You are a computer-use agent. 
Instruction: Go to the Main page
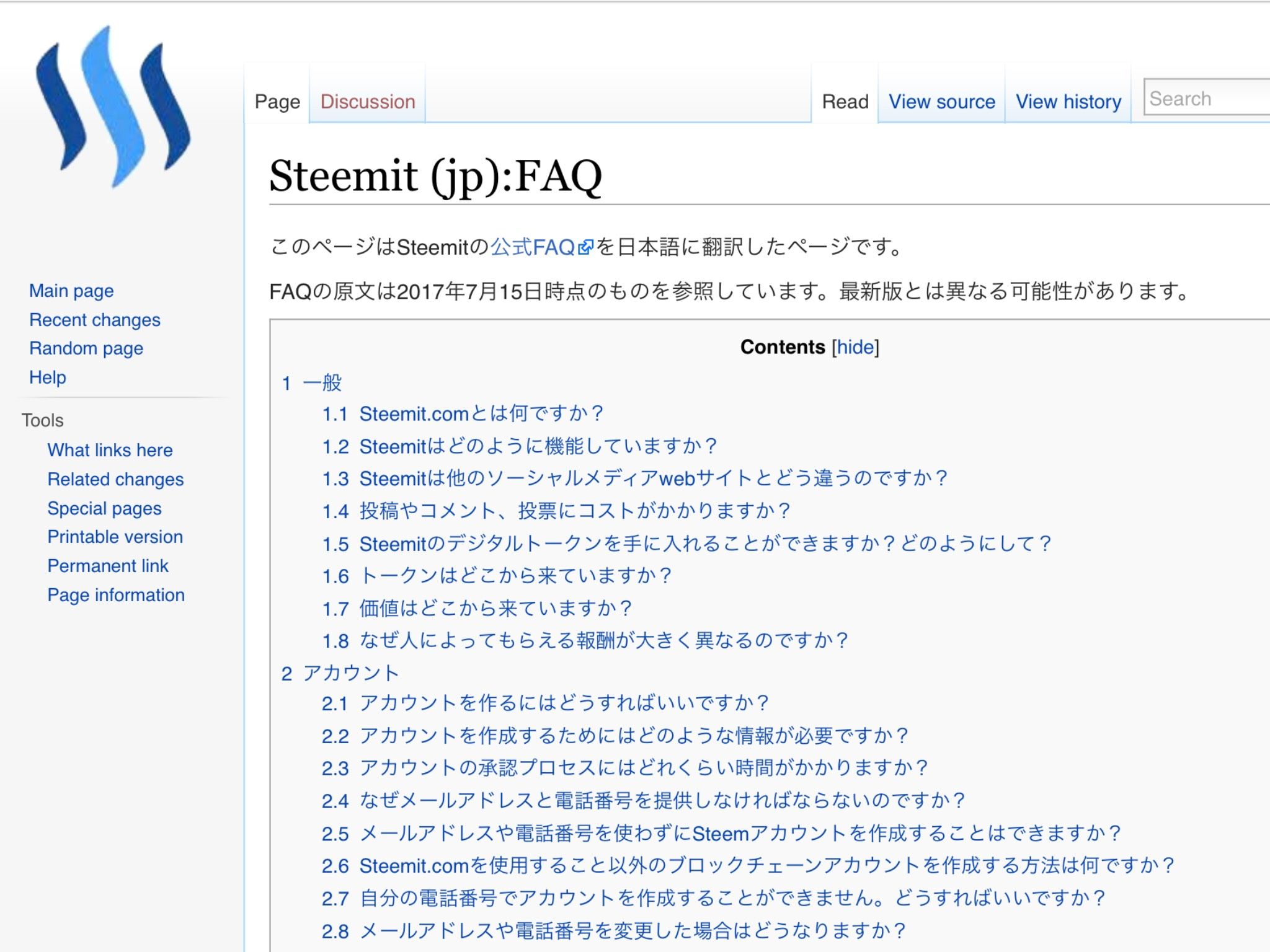pyautogui.click(x=71, y=291)
